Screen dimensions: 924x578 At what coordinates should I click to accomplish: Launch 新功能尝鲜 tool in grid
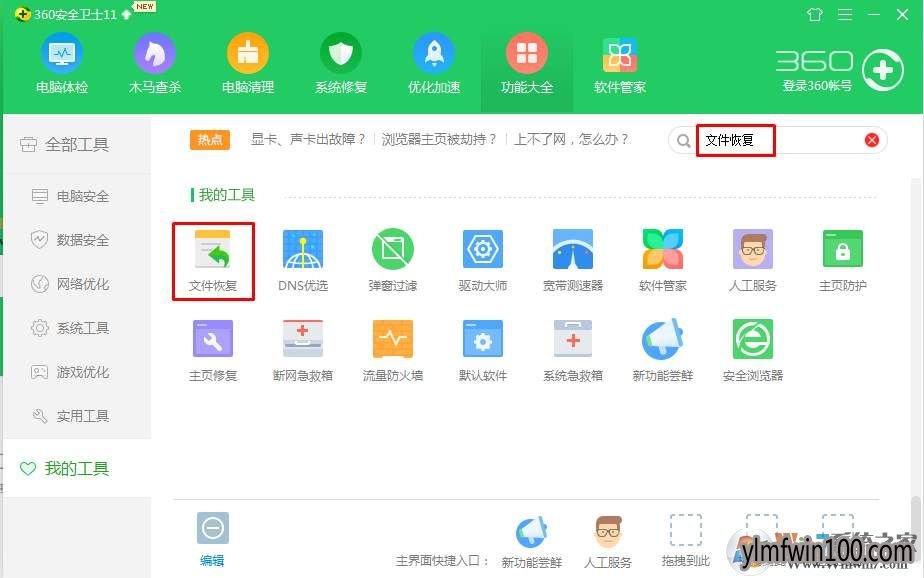coord(663,351)
